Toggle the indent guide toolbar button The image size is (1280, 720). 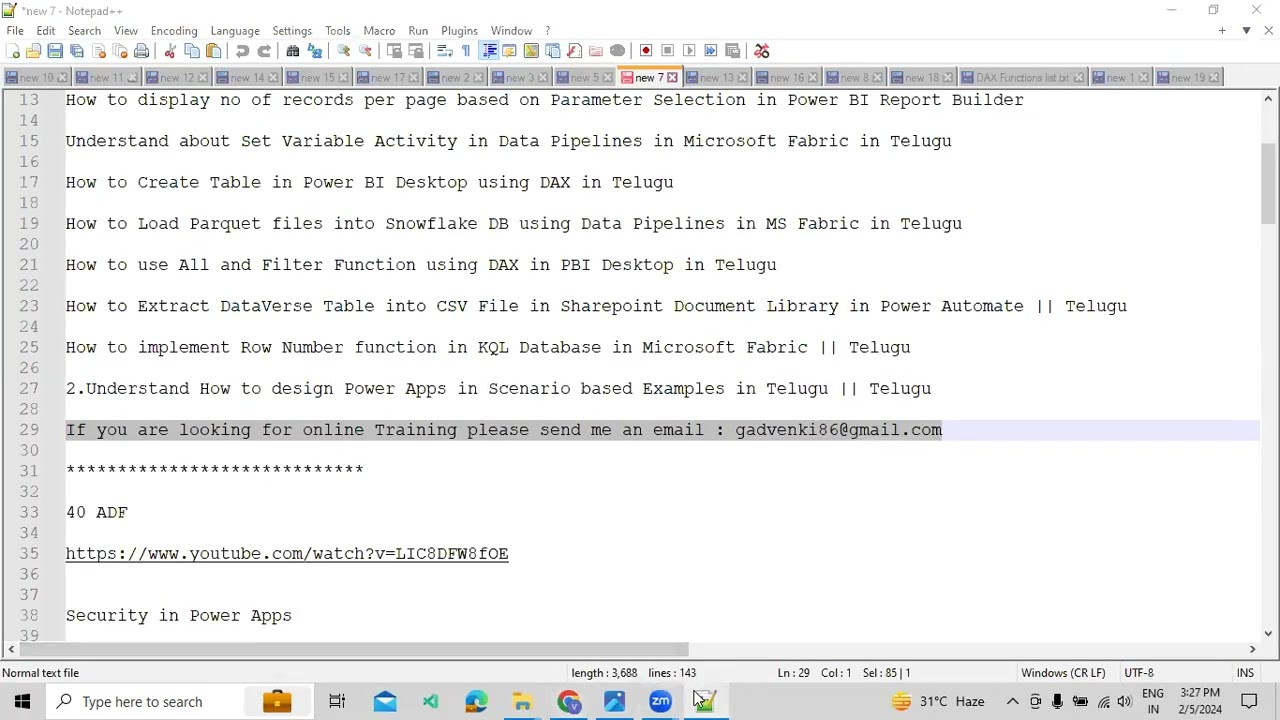pos(489,51)
